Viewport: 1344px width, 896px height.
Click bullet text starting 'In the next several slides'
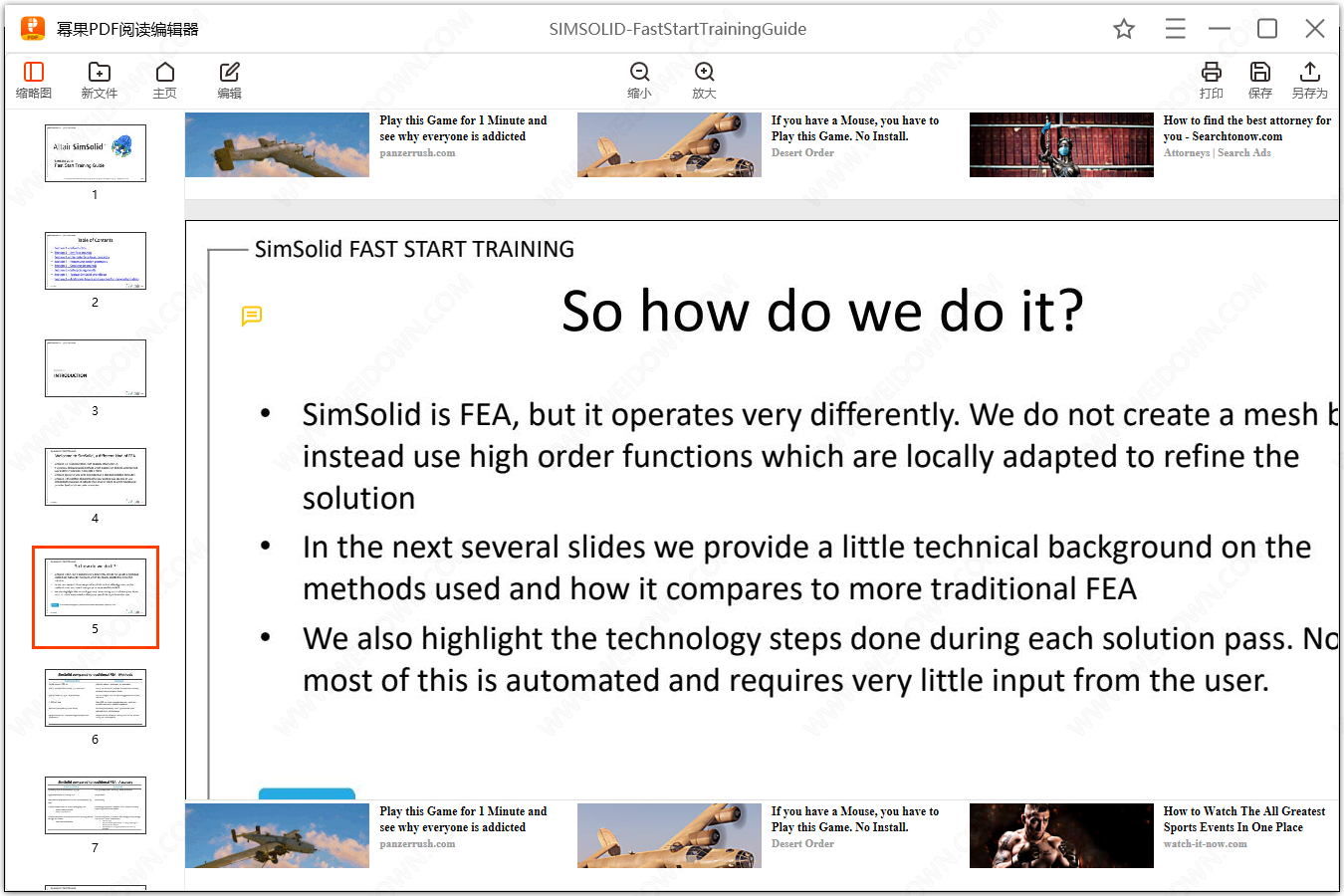[x=806, y=567]
